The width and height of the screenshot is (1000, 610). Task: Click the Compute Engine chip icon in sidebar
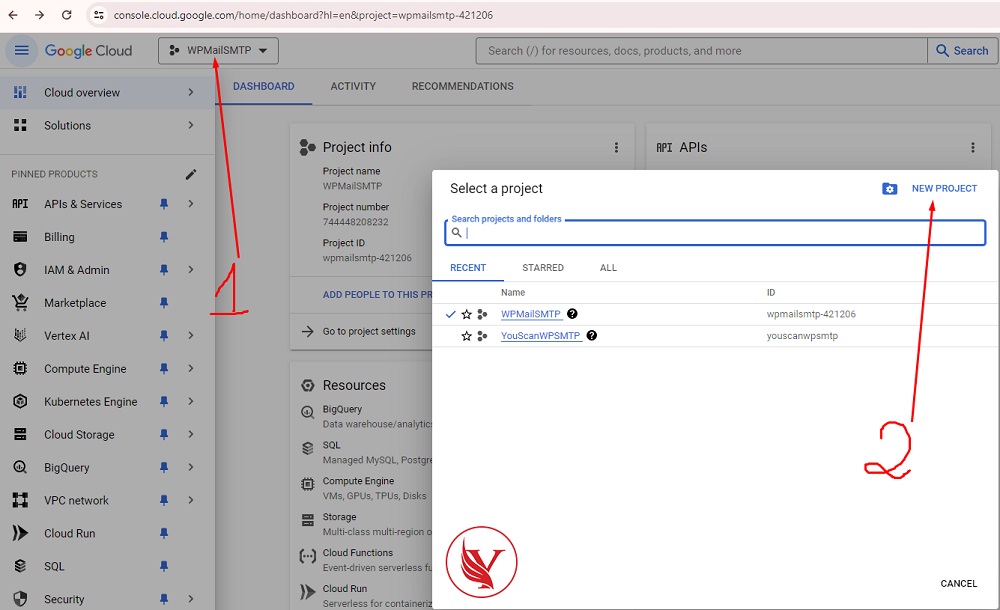tap(20, 368)
